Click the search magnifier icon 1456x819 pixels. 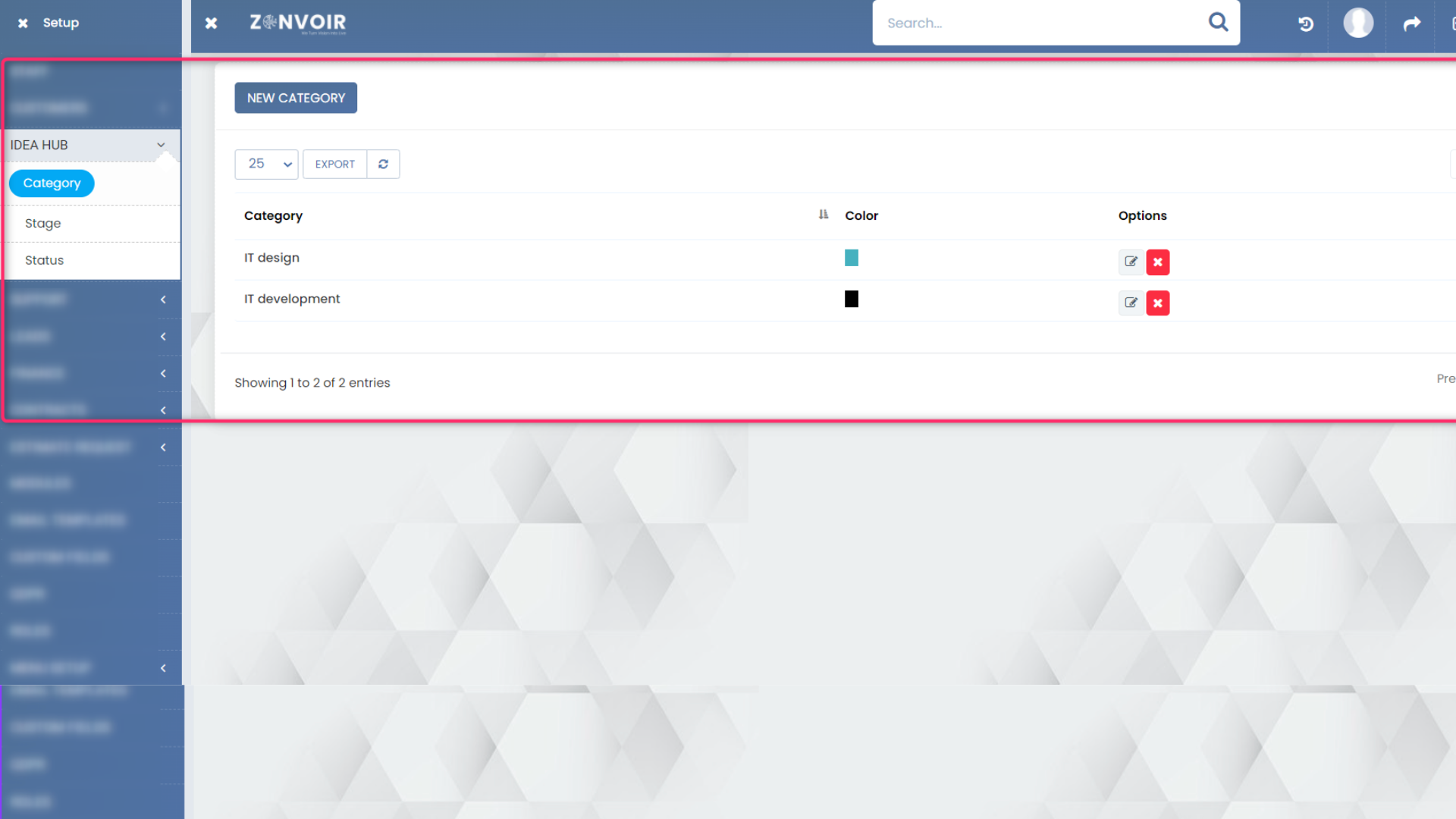pyautogui.click(x=1218, y=22)
